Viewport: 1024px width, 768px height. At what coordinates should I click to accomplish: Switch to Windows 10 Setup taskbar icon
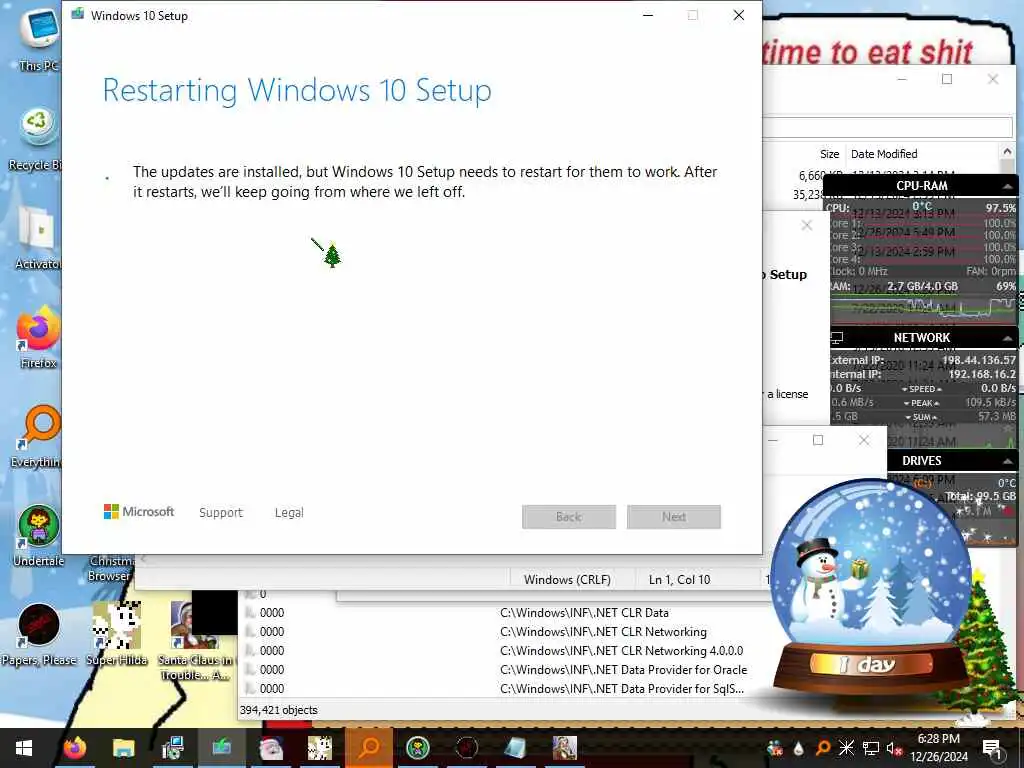[x=221, y=748]
